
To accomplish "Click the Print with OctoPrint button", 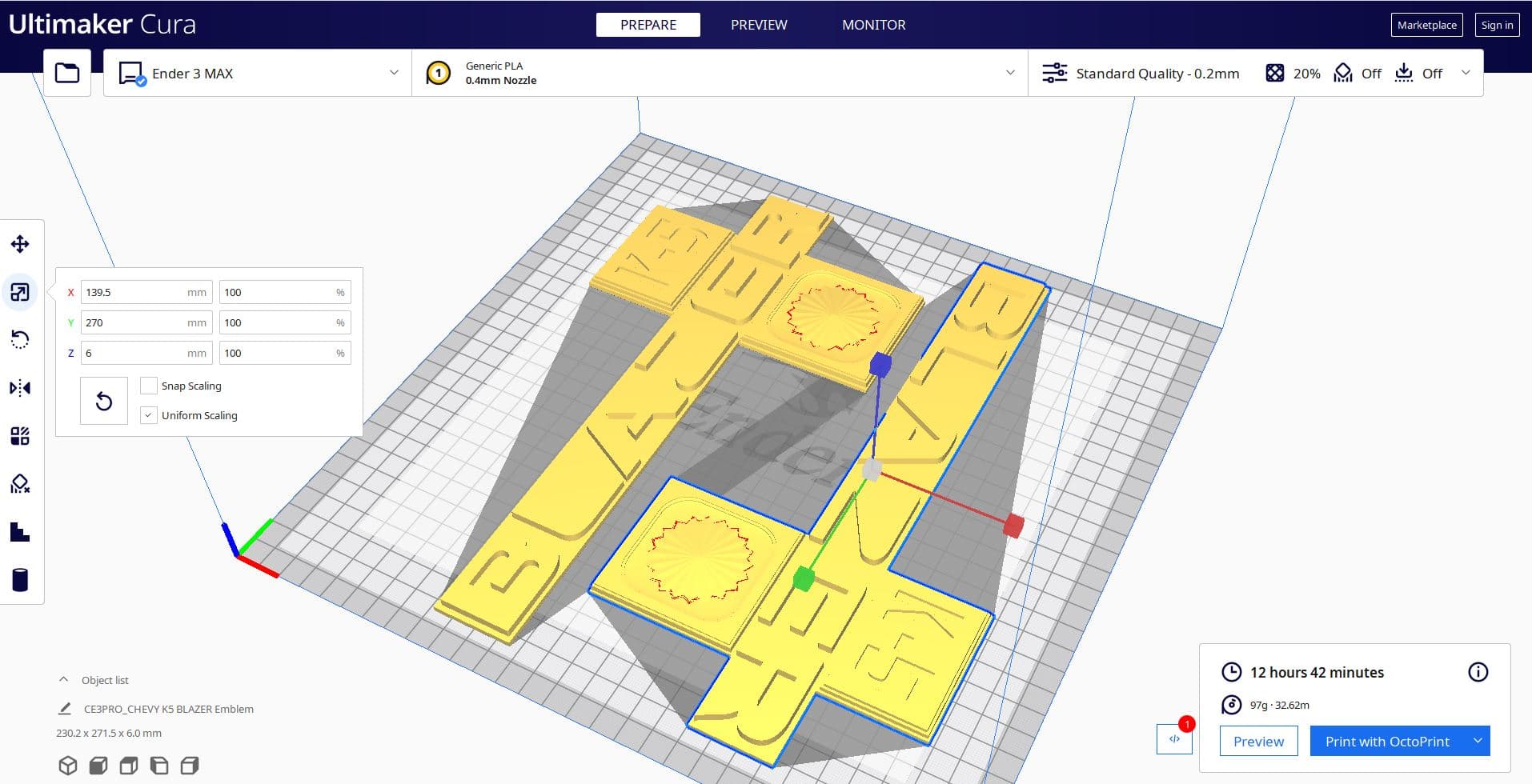I will (x=1387, y=742).
